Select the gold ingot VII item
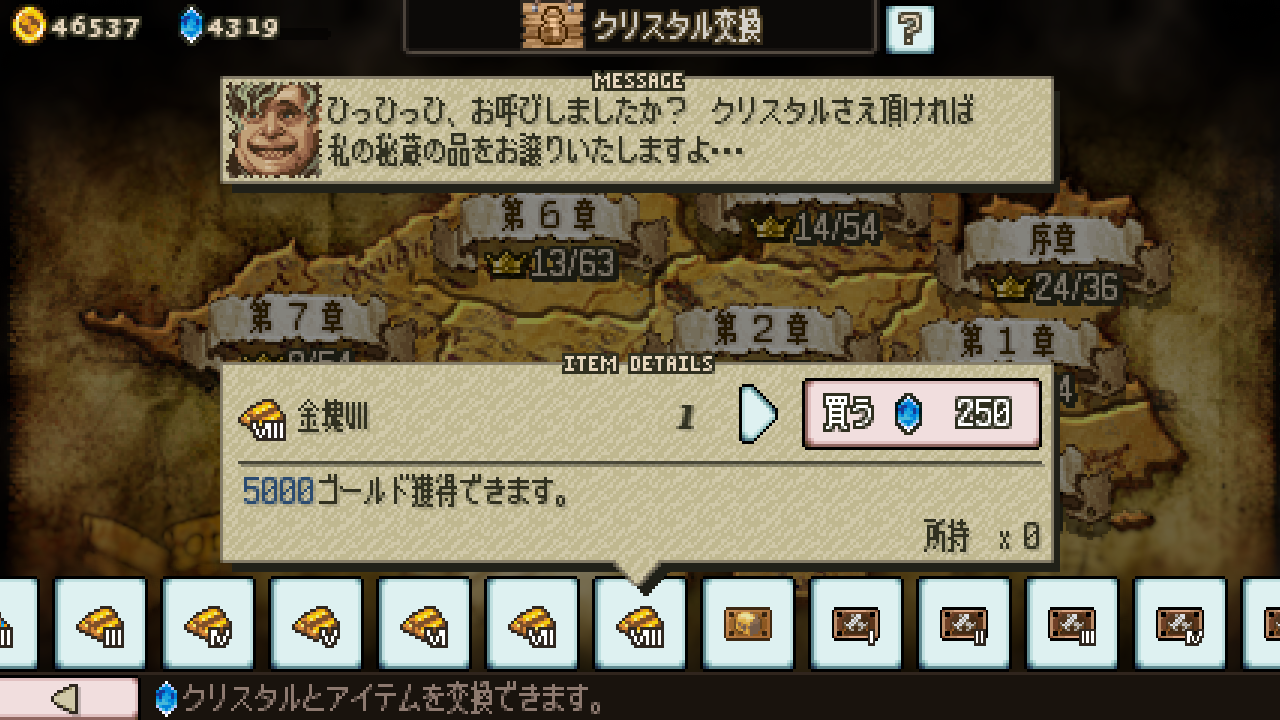 point(532,624)
